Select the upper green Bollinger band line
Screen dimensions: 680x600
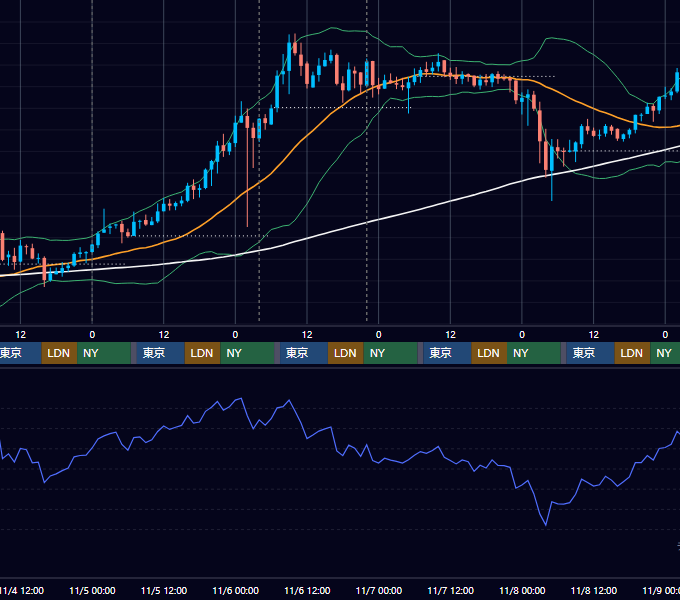[x=377, y=39]
